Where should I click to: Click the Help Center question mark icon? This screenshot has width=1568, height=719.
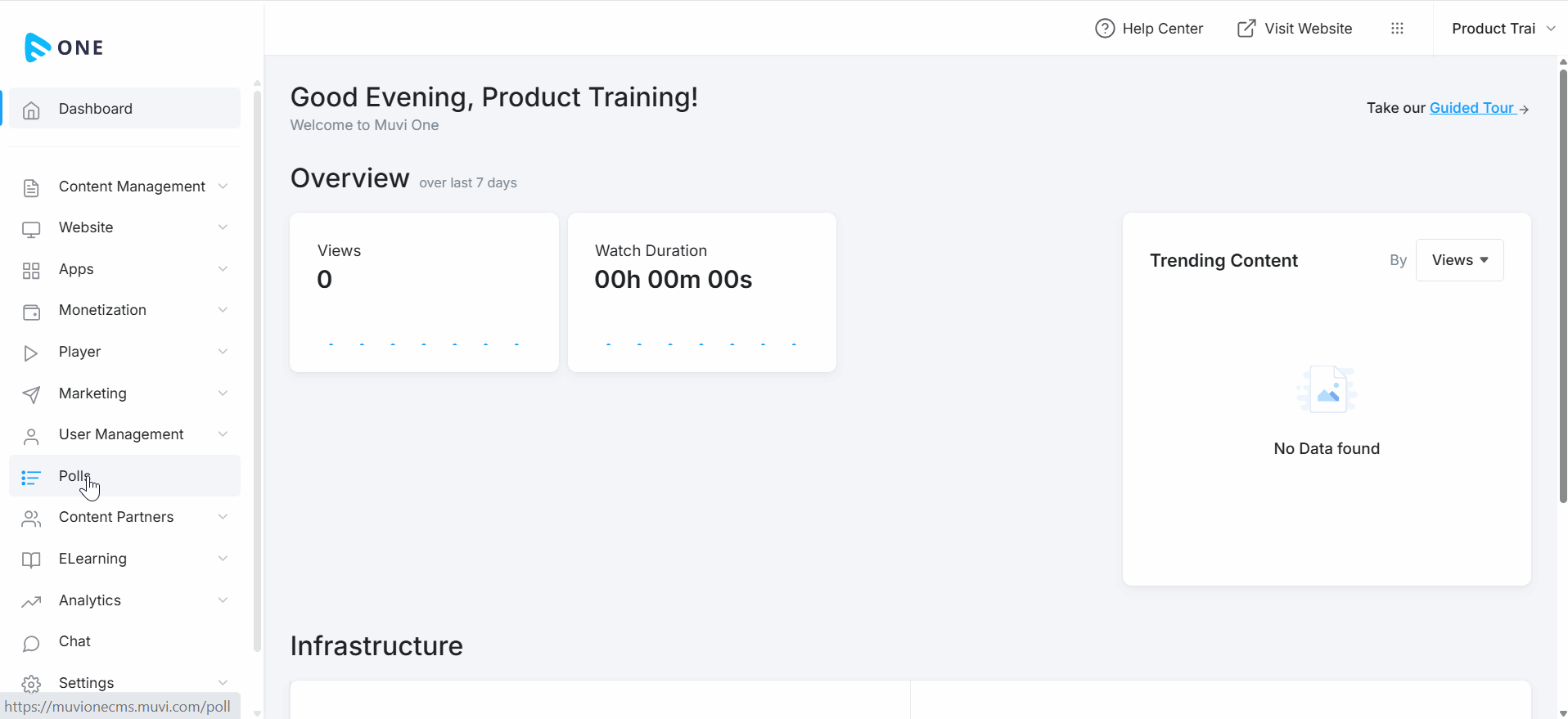[1105, 29]
